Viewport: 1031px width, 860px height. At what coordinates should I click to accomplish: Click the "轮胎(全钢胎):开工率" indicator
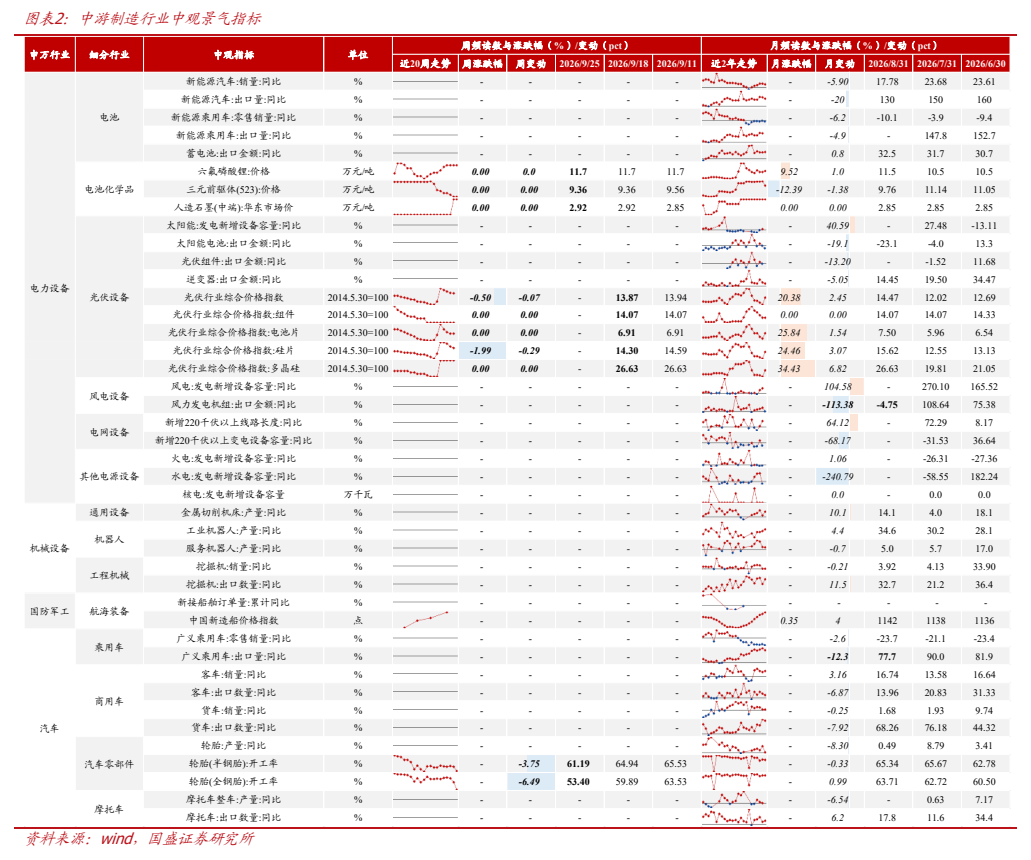click(233, 782)
